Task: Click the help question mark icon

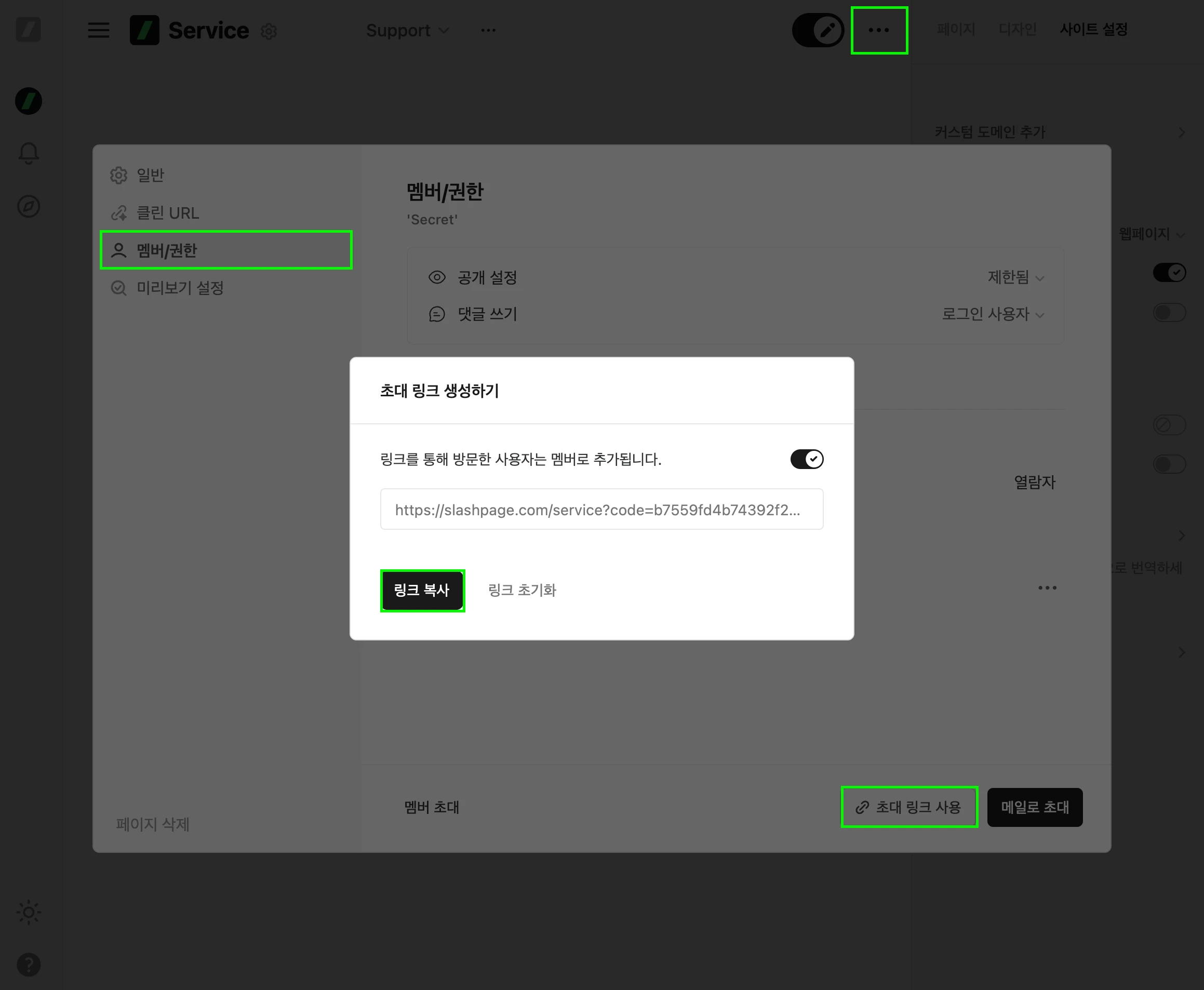Action: [x=29, y=965]
